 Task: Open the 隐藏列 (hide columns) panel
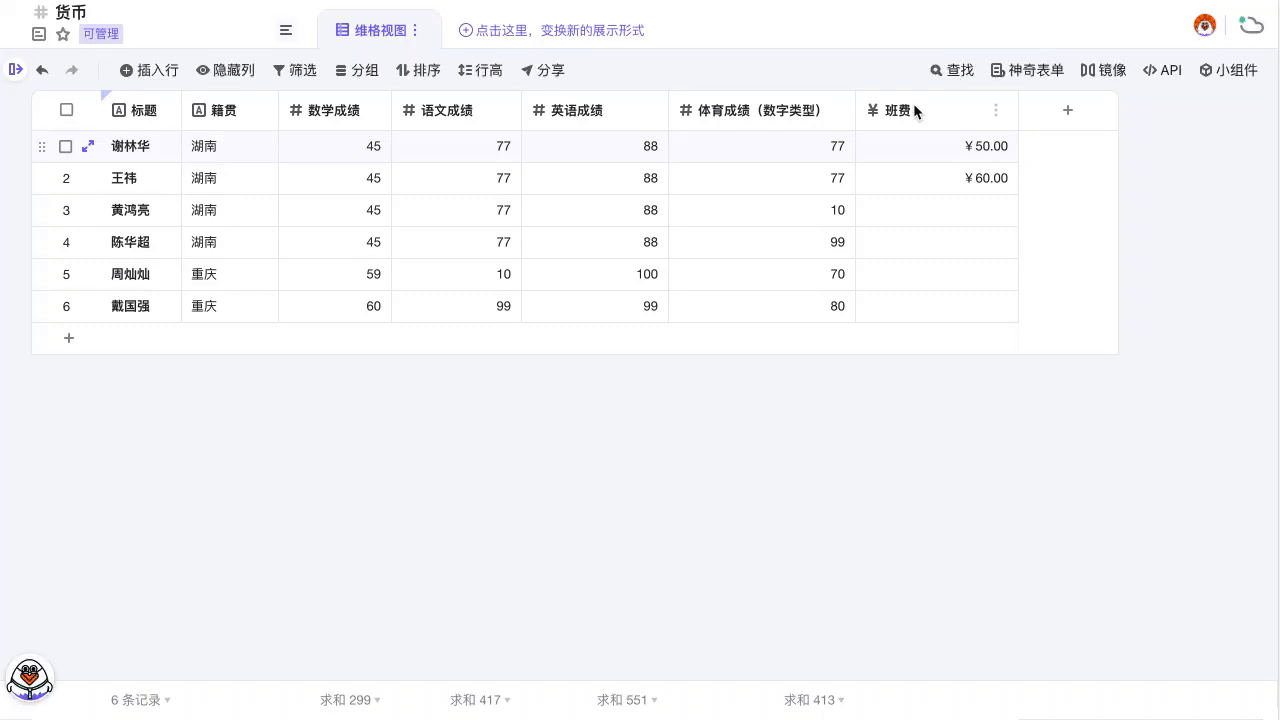[224, 70]
